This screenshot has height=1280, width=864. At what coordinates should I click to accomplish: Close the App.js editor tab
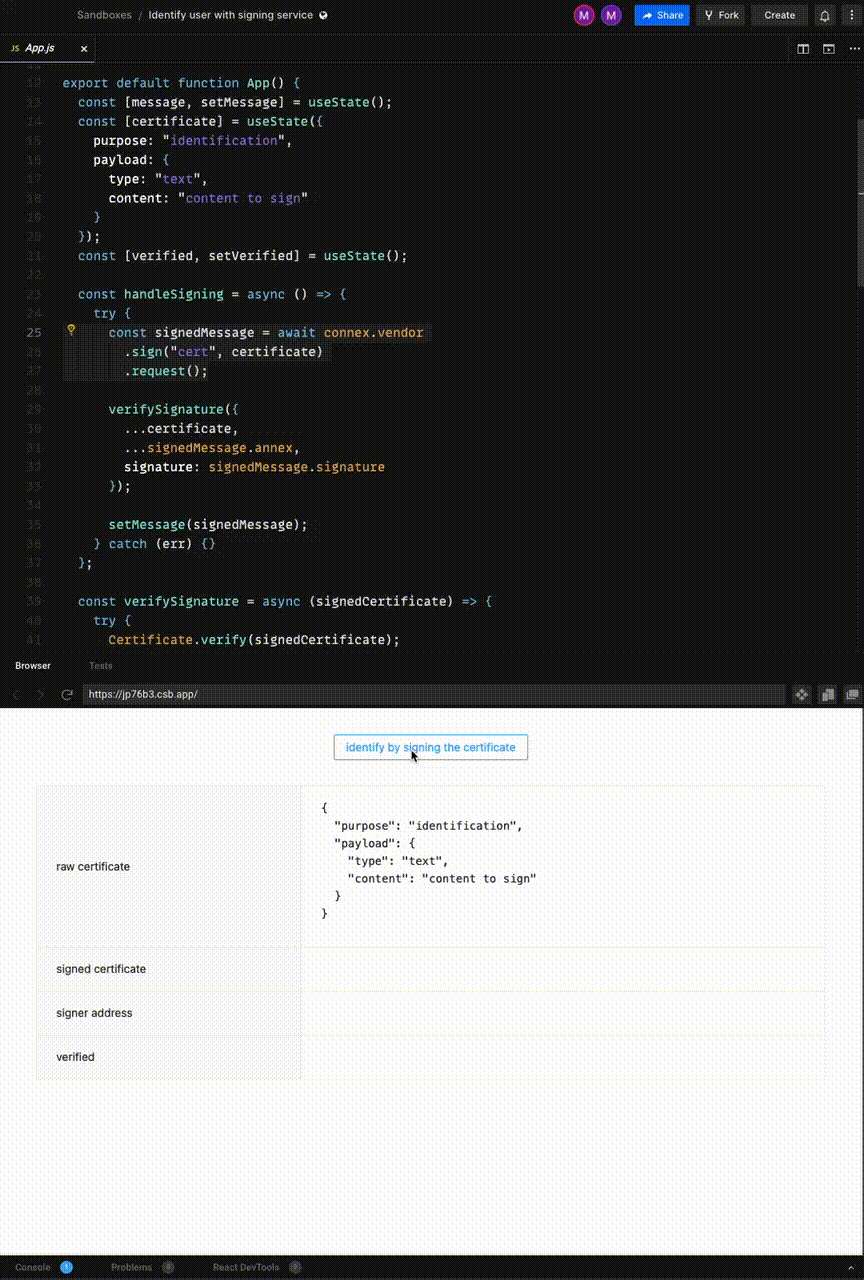(84, 48)
